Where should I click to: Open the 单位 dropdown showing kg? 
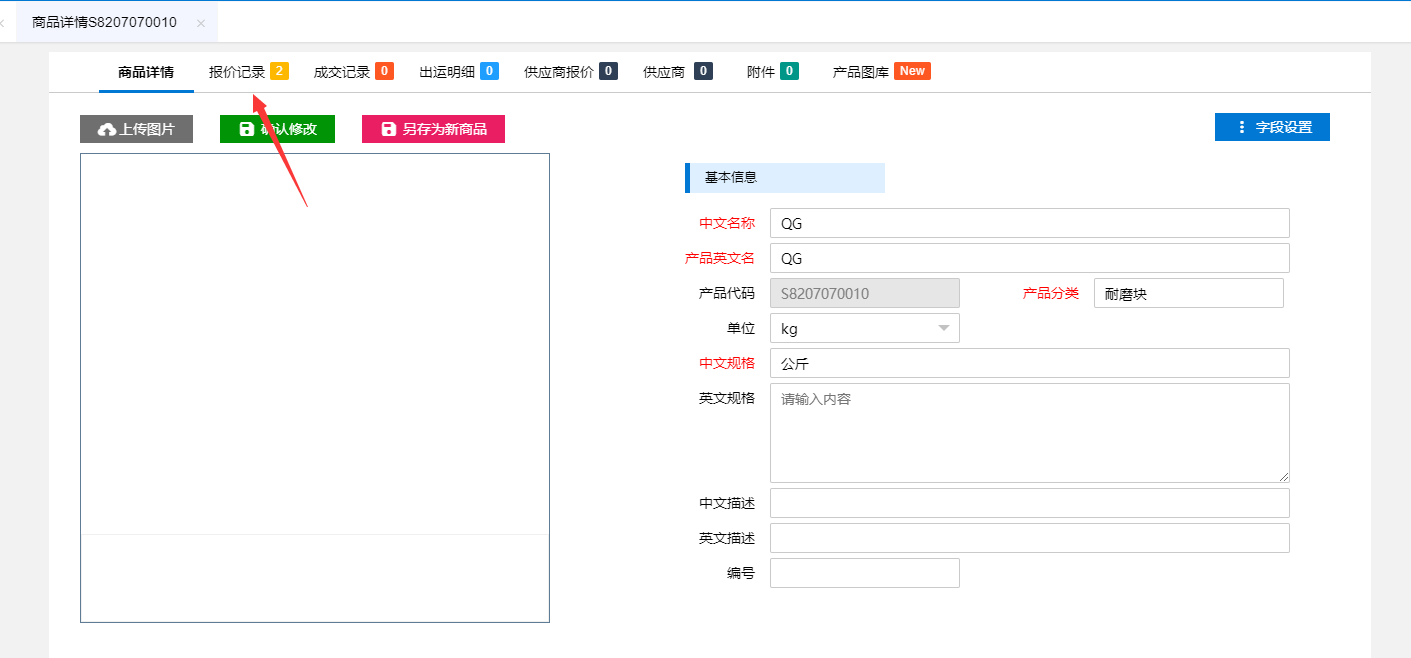tap(864, 328)
